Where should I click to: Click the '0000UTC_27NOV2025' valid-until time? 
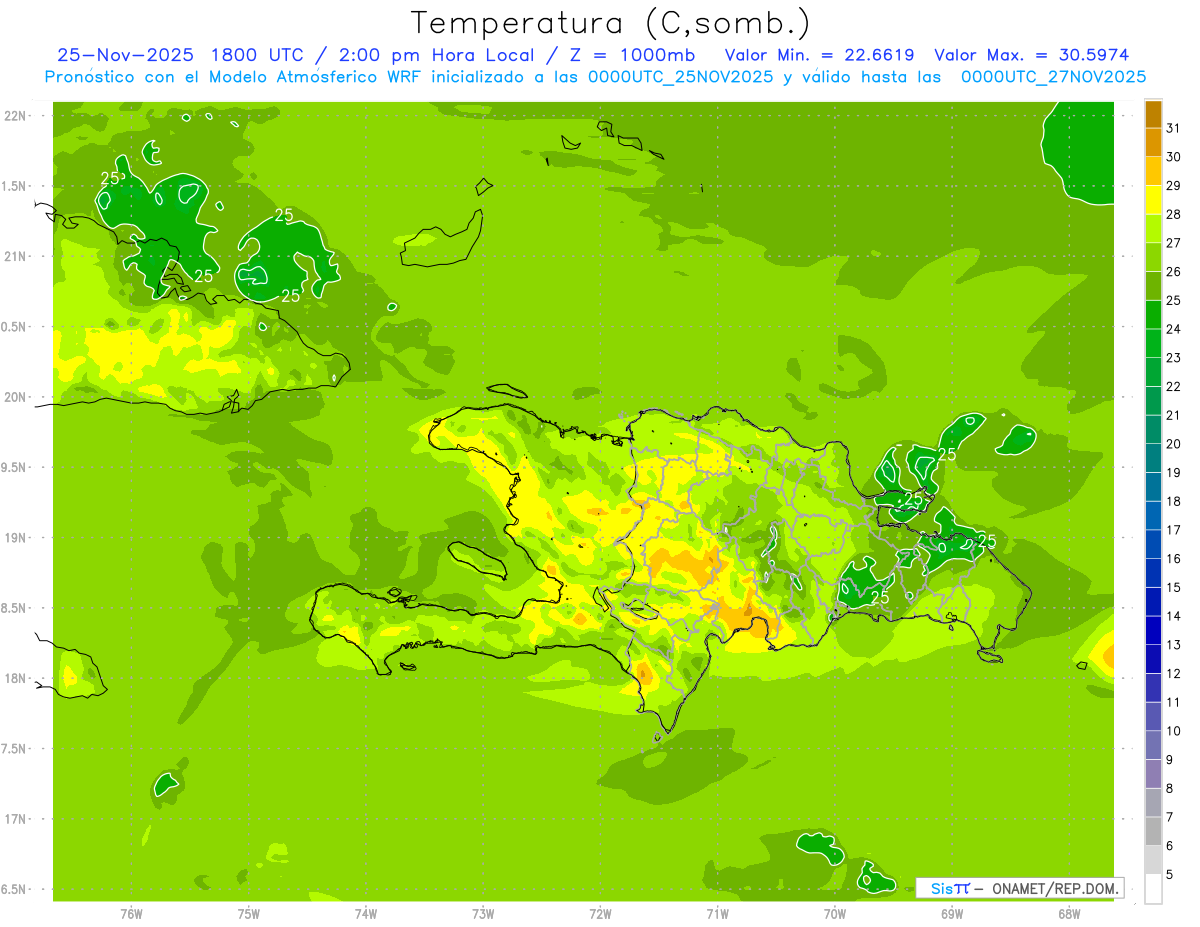[1053, 77]
